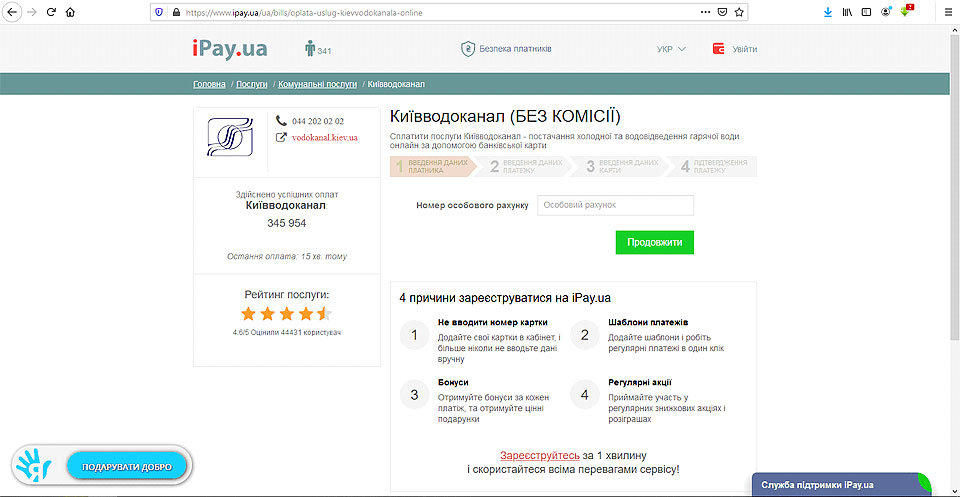Open the Firefox account avatar icon
960x497 pixels.
pos(885,12)
